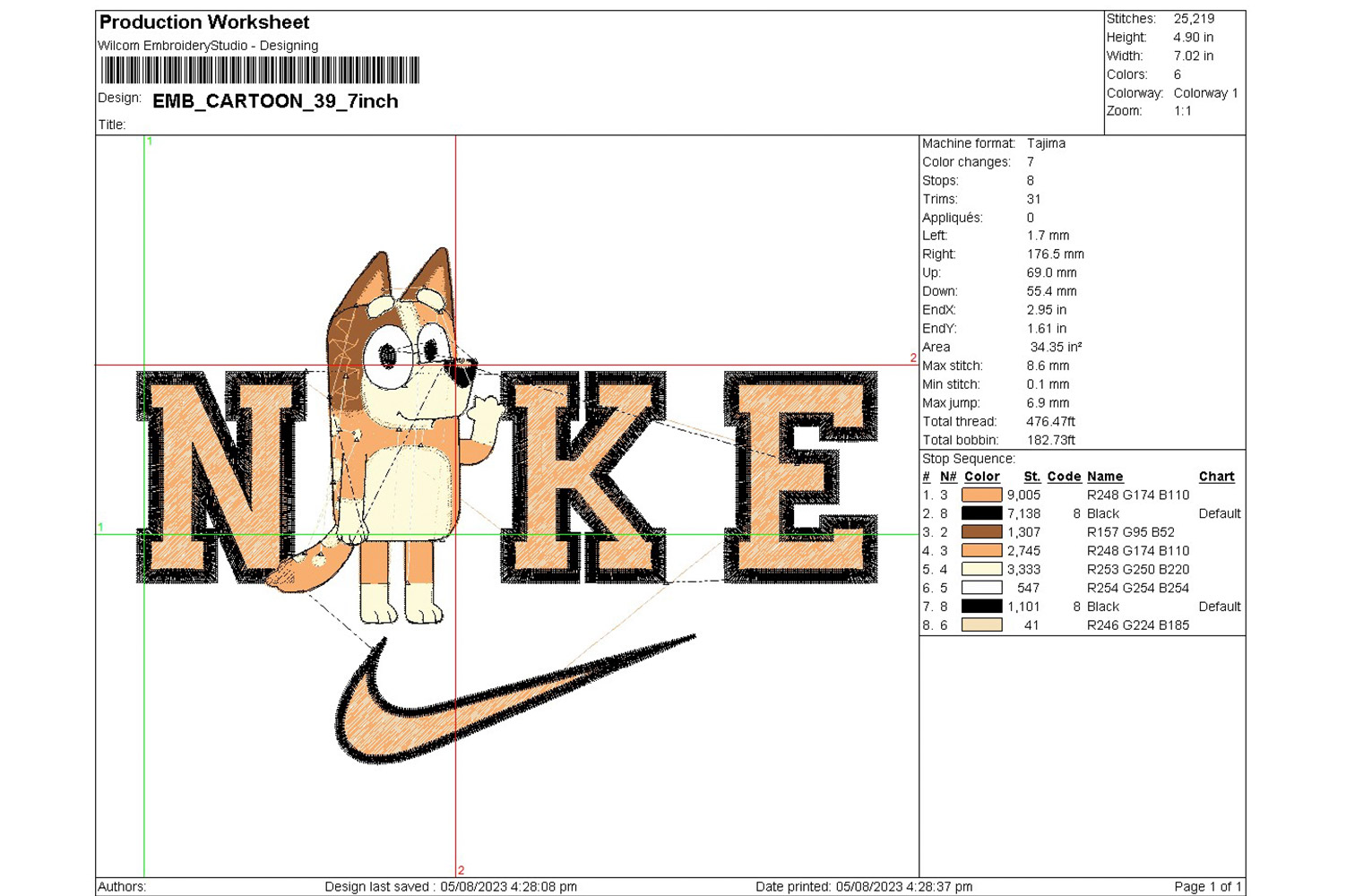Click the Chart column header
The height and width of the screenshot is (896, 1346).
1216,477
